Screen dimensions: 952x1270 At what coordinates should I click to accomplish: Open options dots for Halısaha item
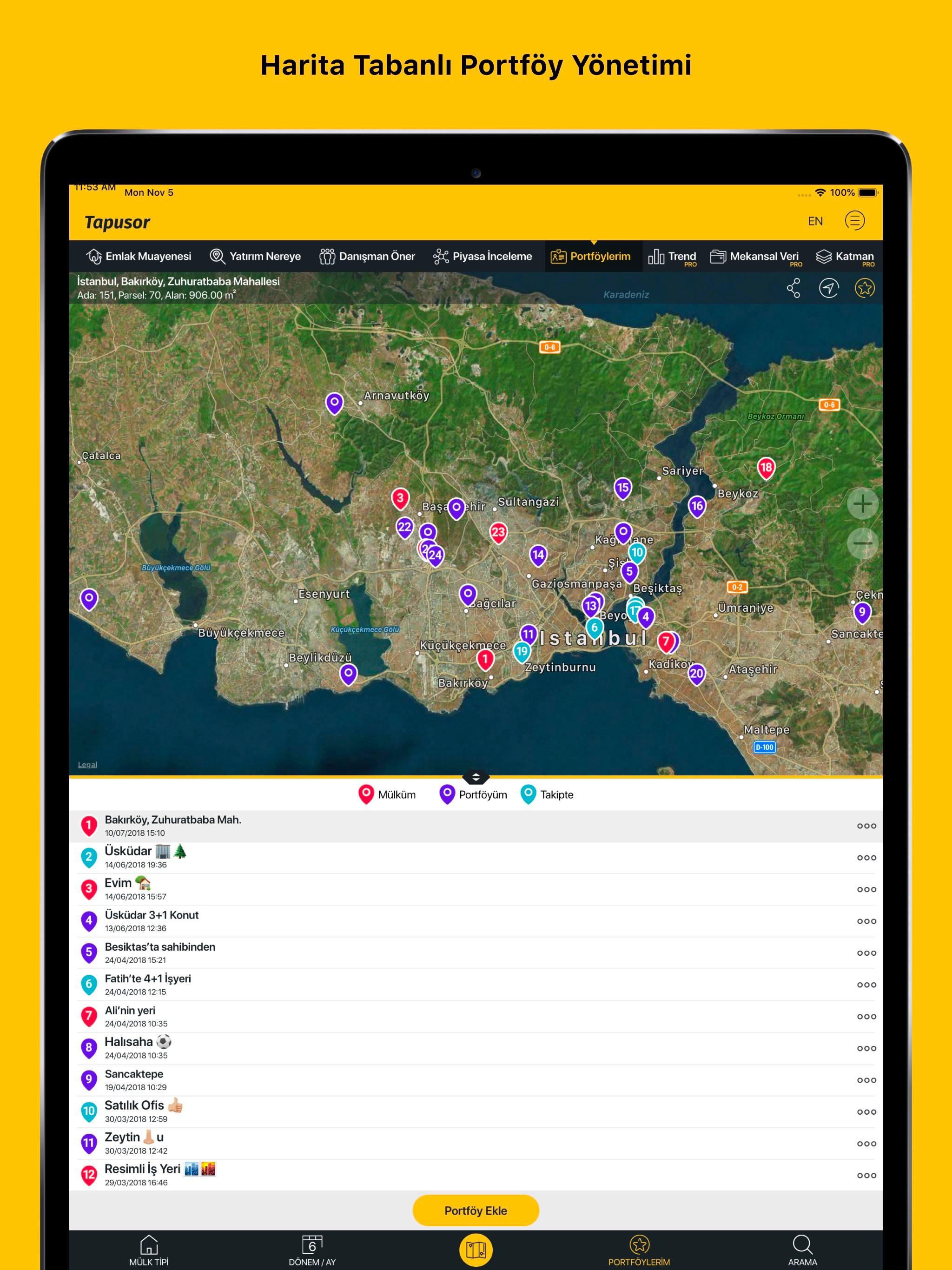coord(866,1048)
